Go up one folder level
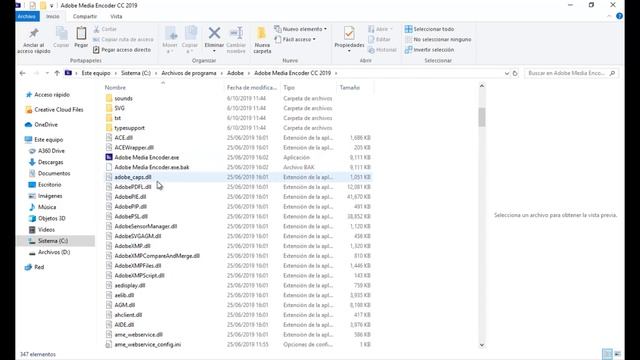Screen dimensions: 640x360 (57, 73)
